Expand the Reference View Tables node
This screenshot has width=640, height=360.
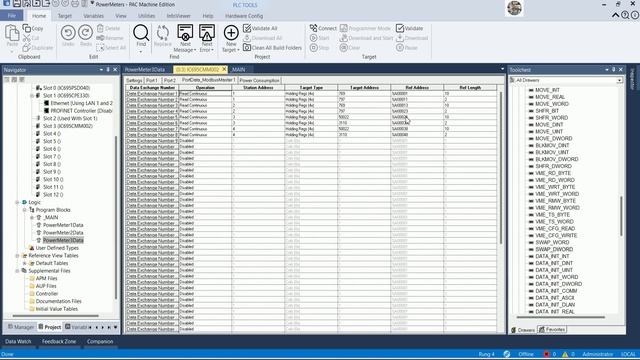(x=17, y=256)
